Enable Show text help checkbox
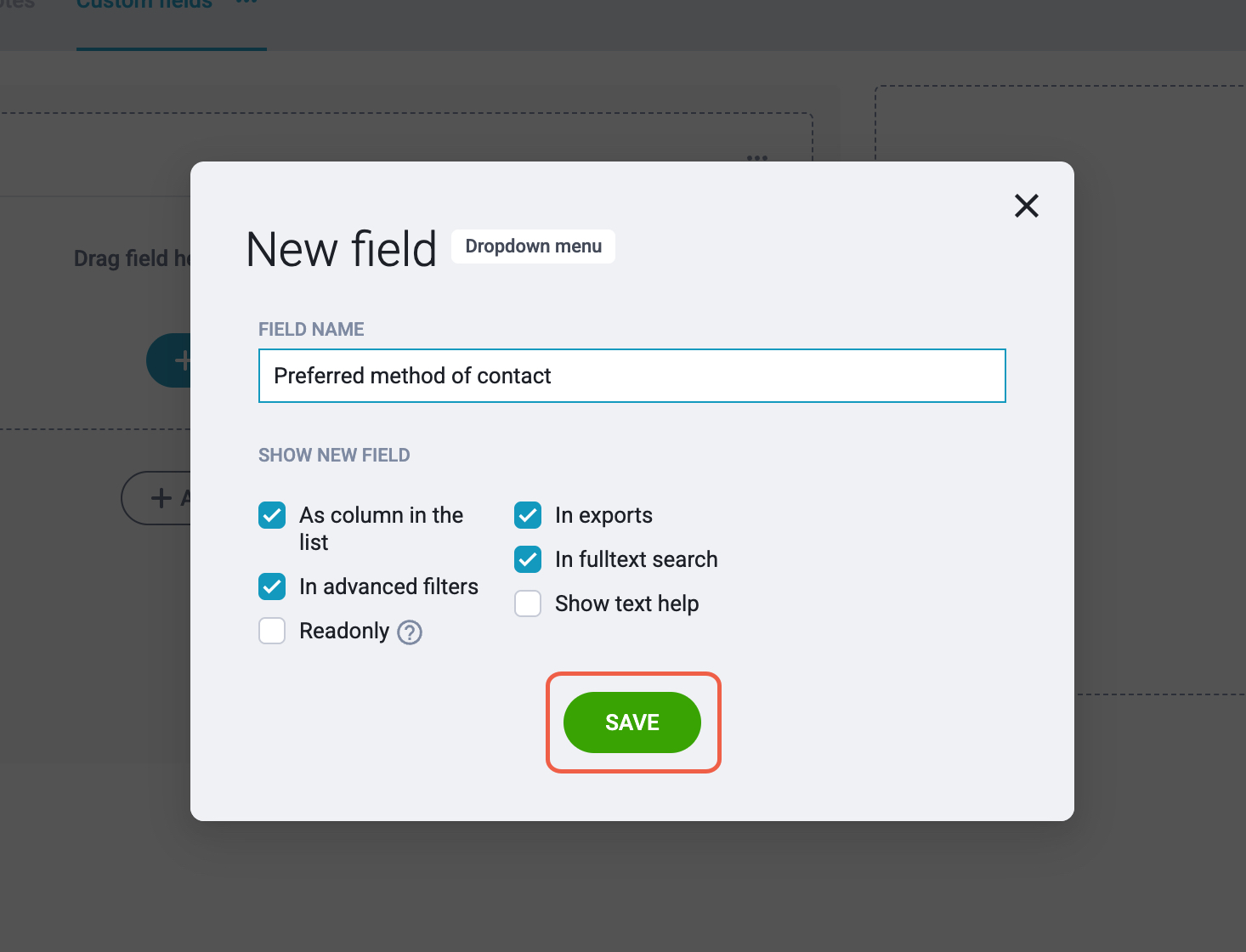This screenshot has height=952, width=1246. (528, 603)
